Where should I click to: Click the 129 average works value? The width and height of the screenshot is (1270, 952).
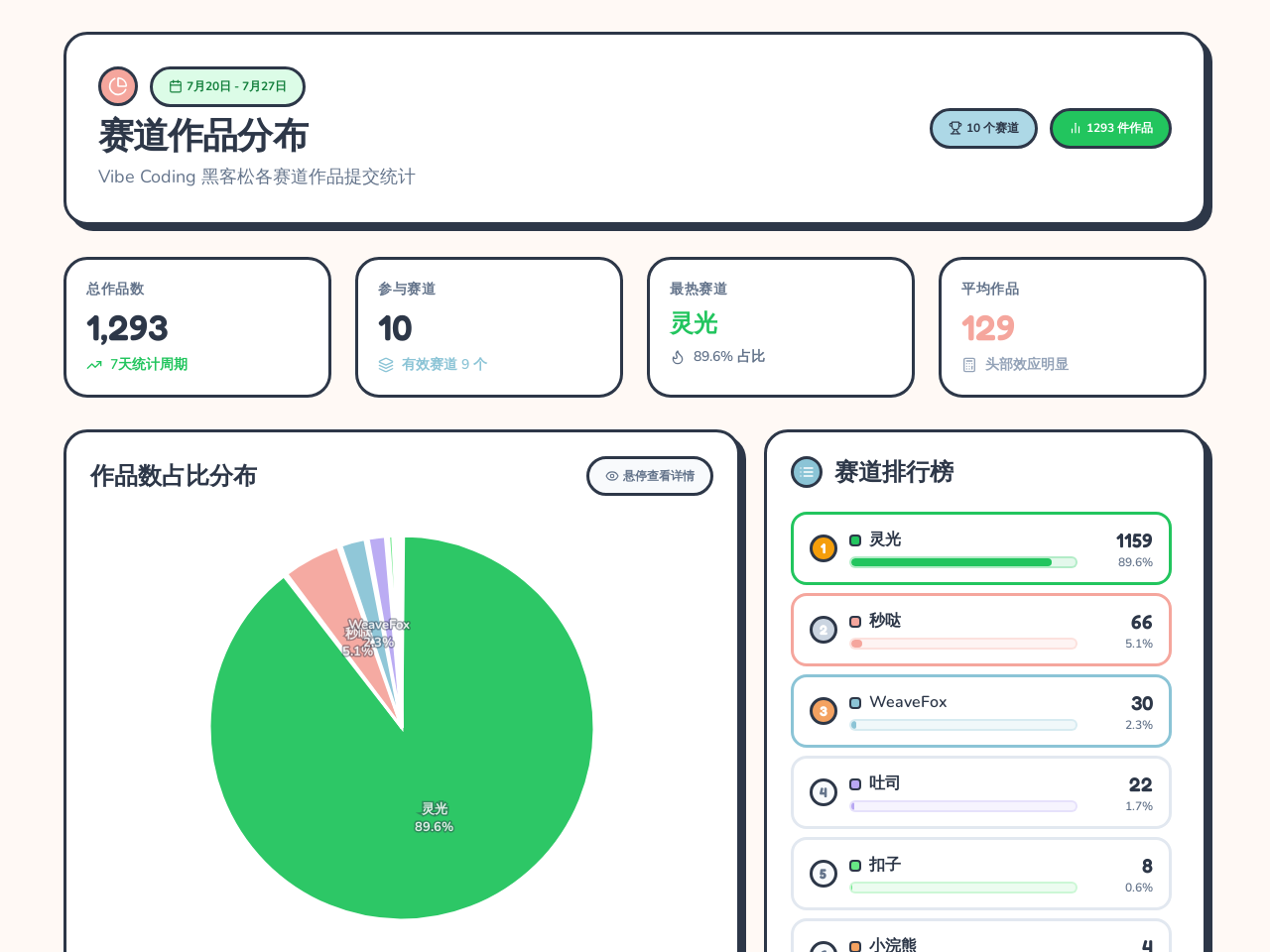coord(987,328)
